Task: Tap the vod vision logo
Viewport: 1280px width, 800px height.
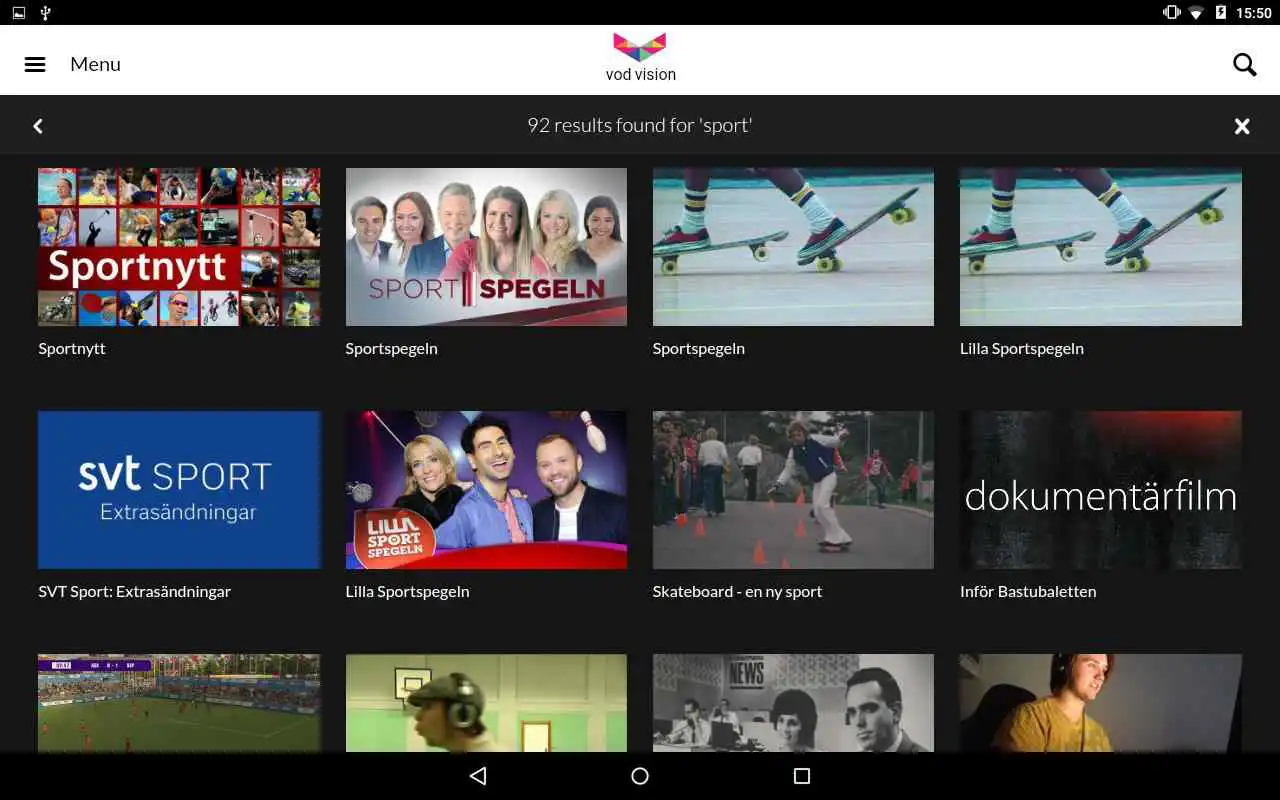Action: (640, 57)
